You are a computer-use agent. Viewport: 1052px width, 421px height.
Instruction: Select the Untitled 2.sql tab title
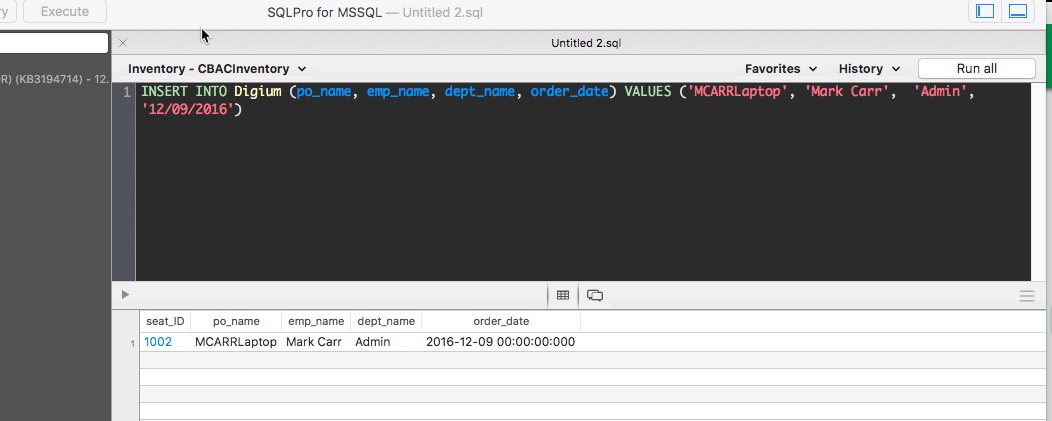pos(586,43)
